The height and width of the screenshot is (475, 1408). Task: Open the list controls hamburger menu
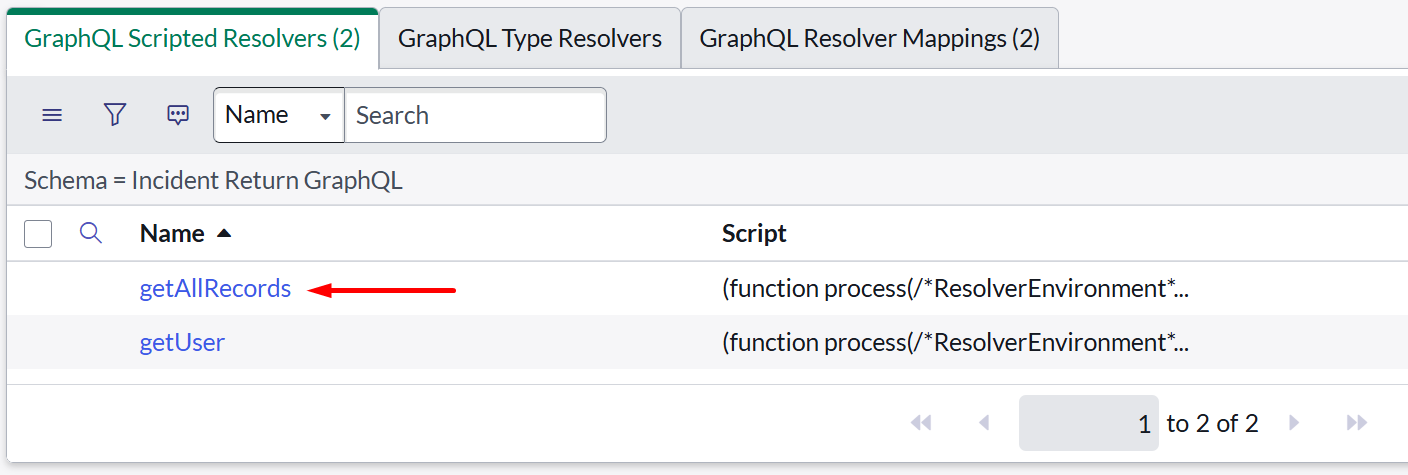[x=52, y=115]
